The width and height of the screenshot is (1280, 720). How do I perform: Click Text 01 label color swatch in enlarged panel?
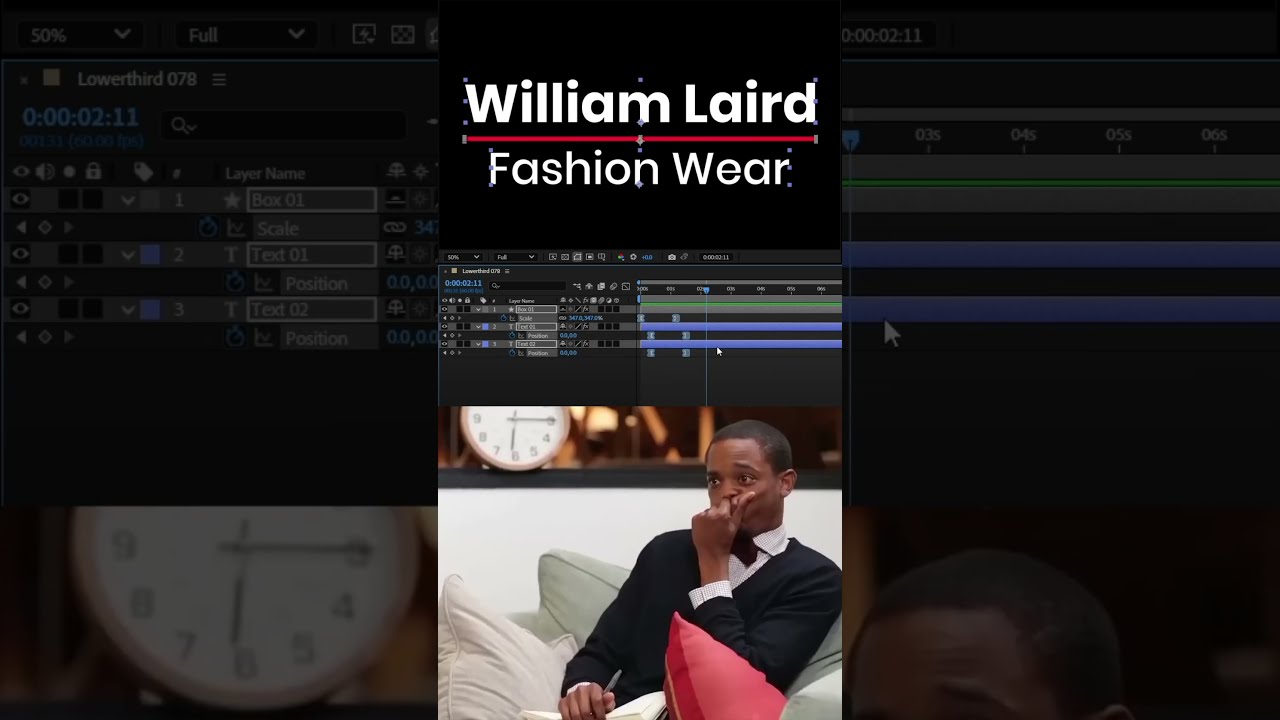[x=149, y=255]
